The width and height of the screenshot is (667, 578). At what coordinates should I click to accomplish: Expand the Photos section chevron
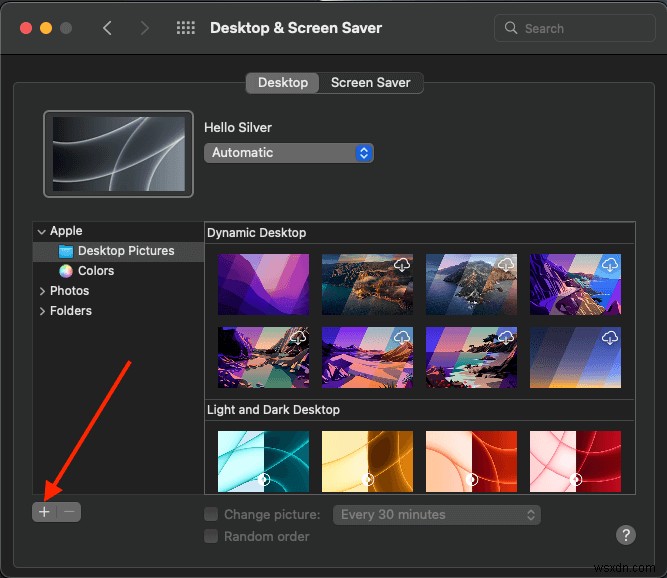pos(42,291)
